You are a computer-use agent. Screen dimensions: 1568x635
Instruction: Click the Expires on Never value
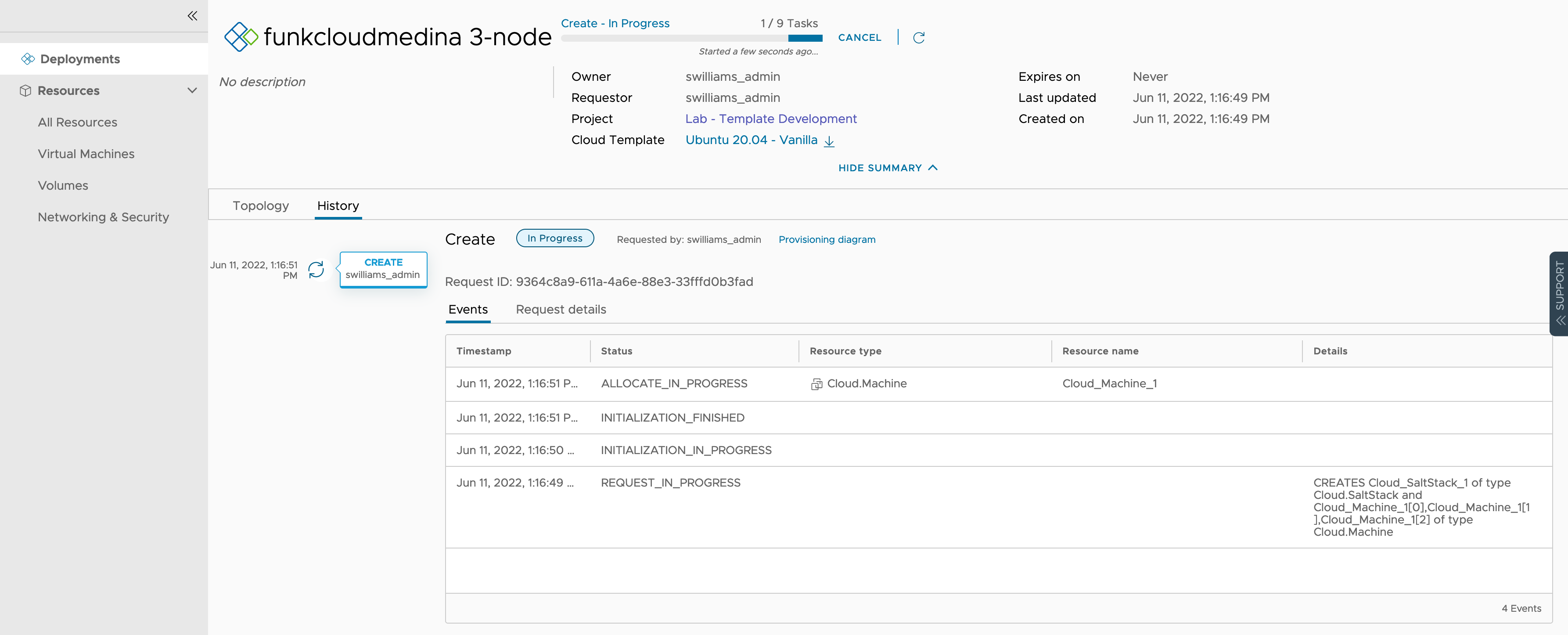(x=1150, y=77)
